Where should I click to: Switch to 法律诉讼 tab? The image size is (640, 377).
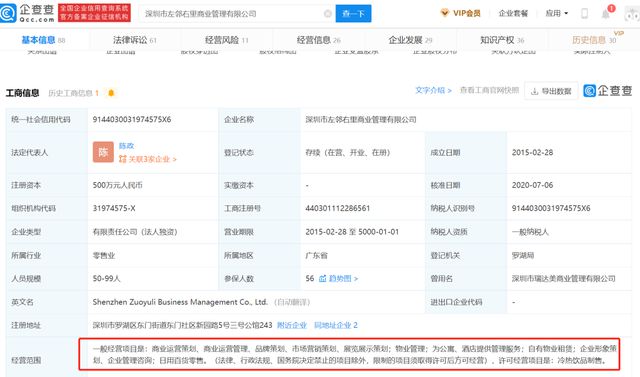click(x=135, y=40)
